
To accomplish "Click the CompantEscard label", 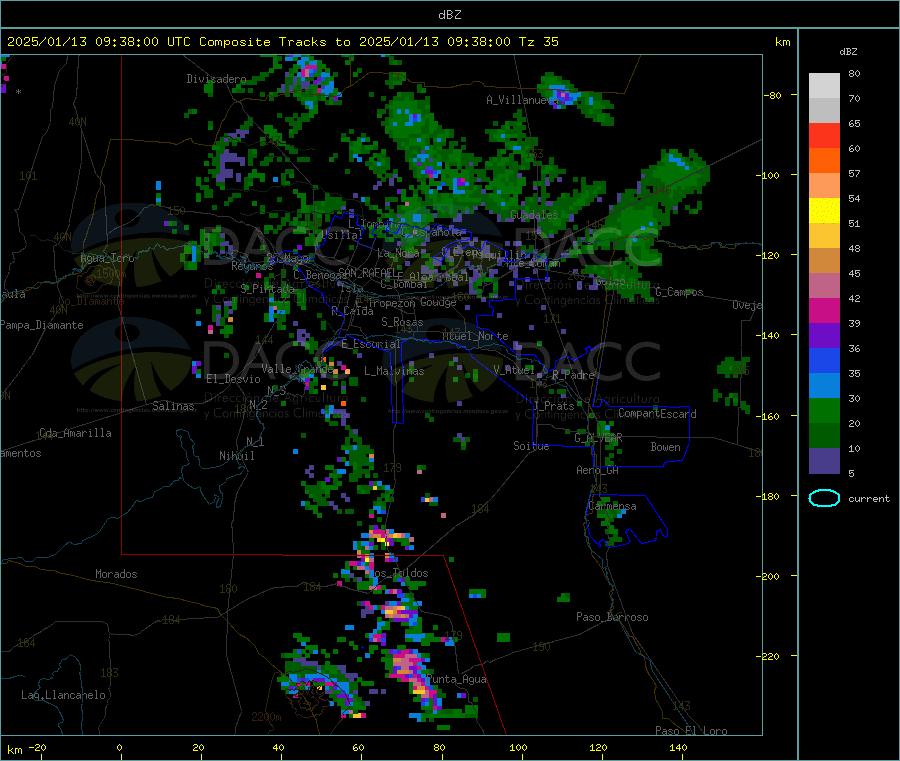I will [657, 414].
